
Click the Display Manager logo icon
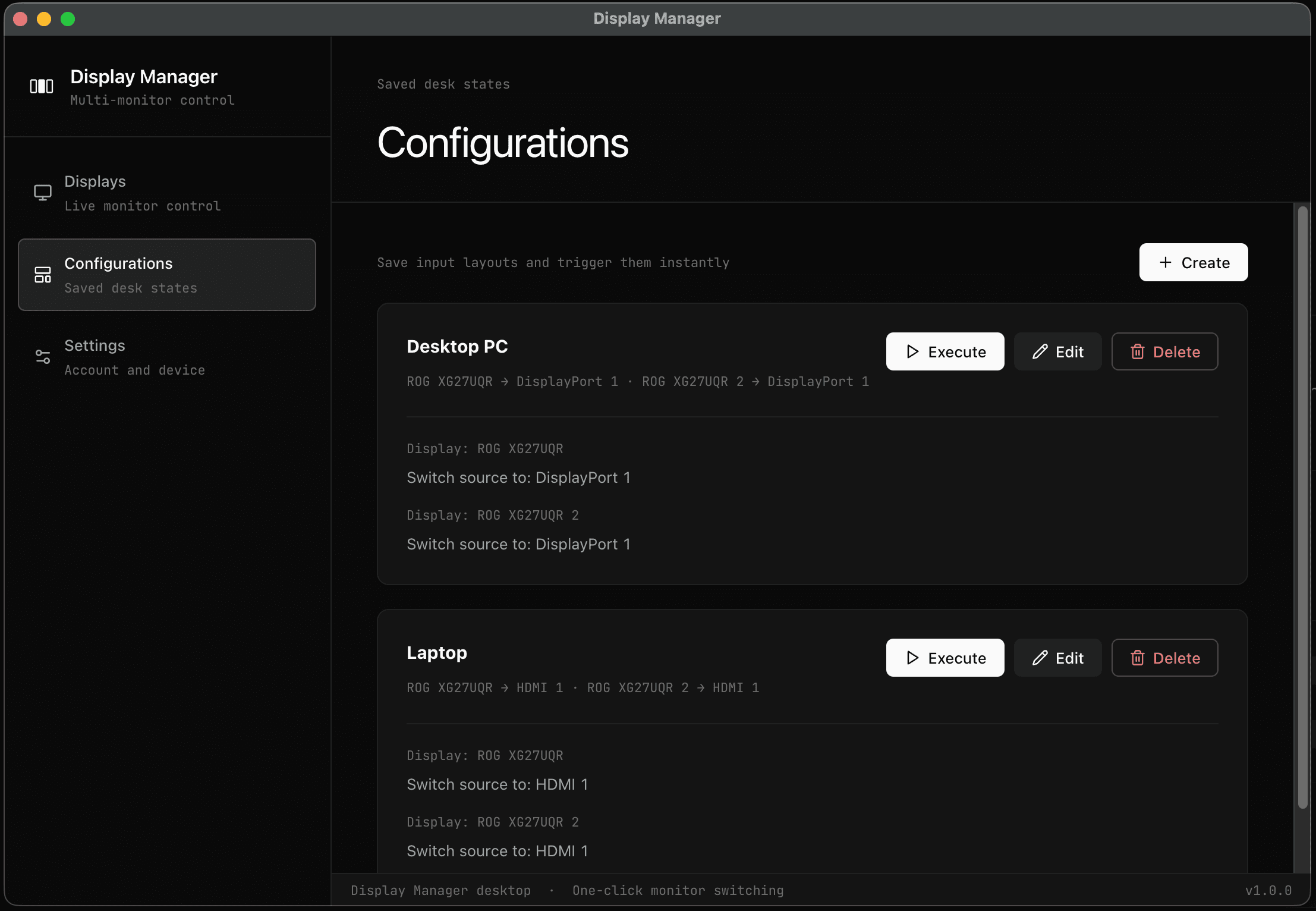42,87
